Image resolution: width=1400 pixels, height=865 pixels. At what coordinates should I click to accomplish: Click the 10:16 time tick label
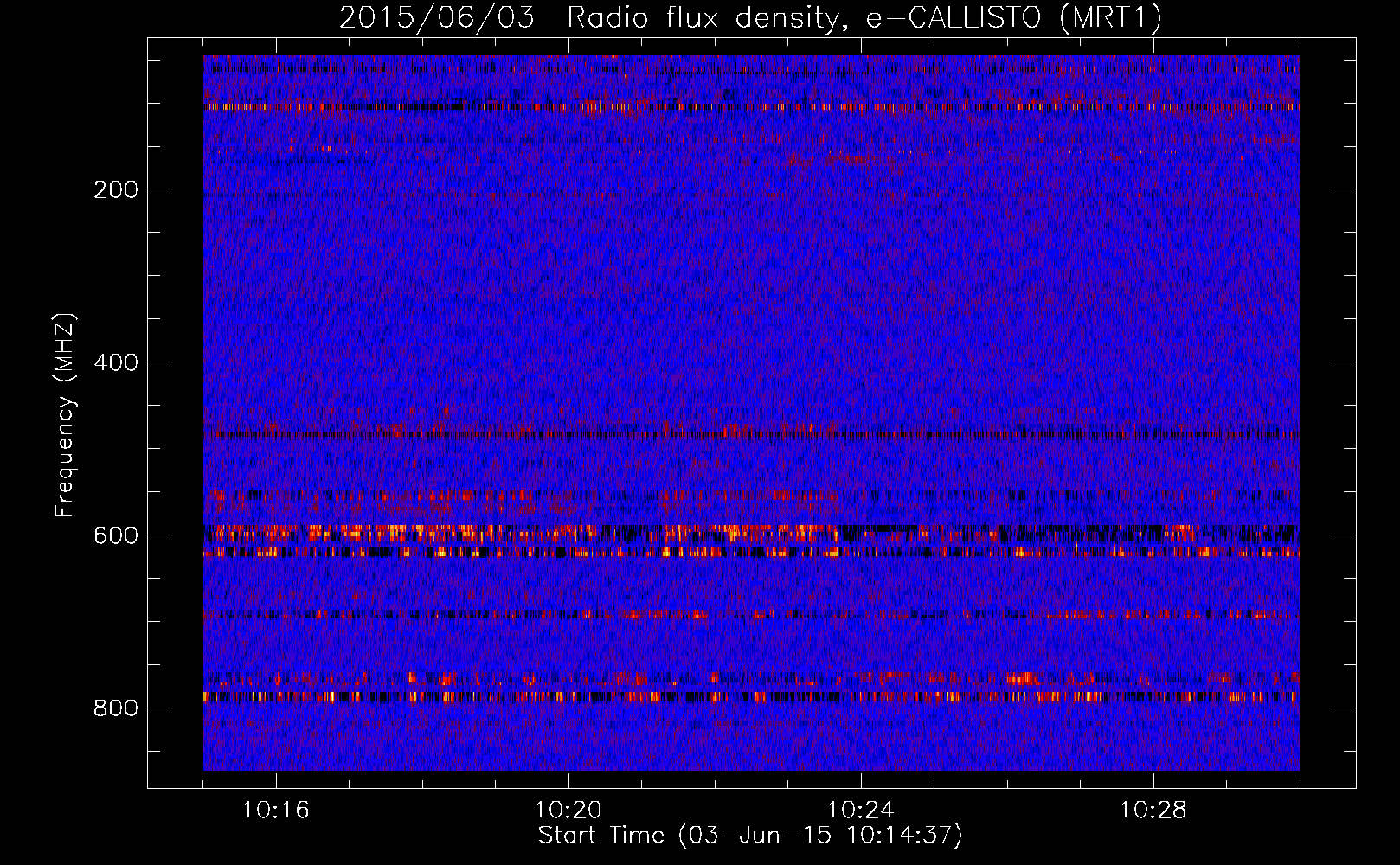(x=276, y=810)
